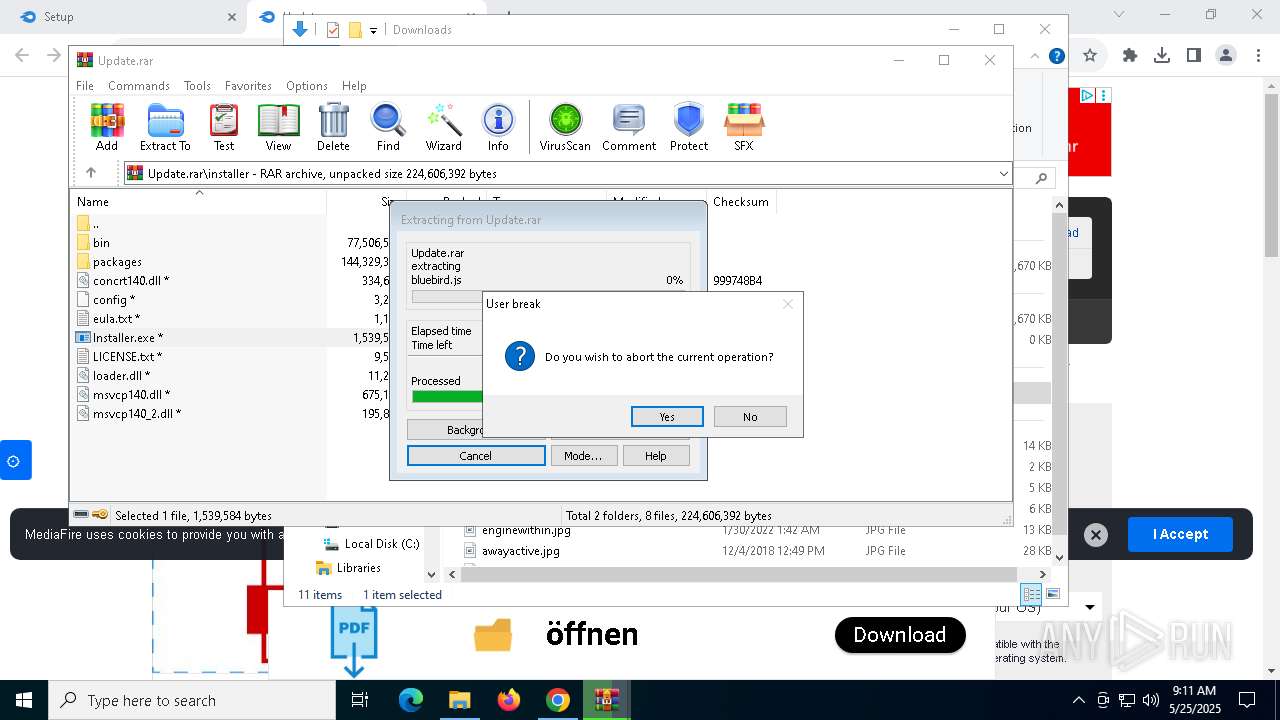Switch Explorer to details view icon
Image resolution: width=1280 pixels, height=720 pixels.
pyautogui.click(x=1032, y=595)
